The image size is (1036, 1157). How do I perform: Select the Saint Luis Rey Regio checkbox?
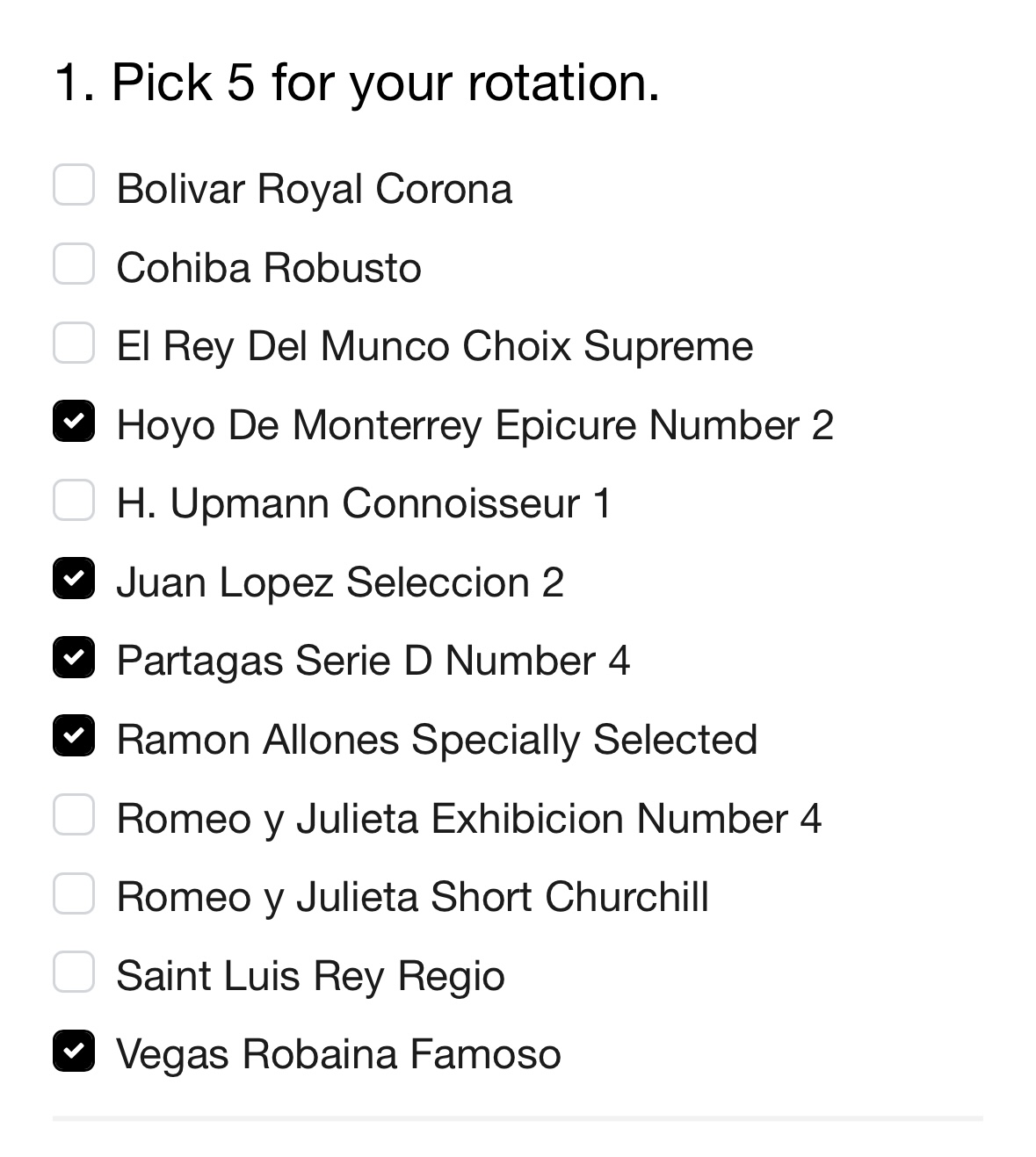pyautogui.click(x=74, y=973)
